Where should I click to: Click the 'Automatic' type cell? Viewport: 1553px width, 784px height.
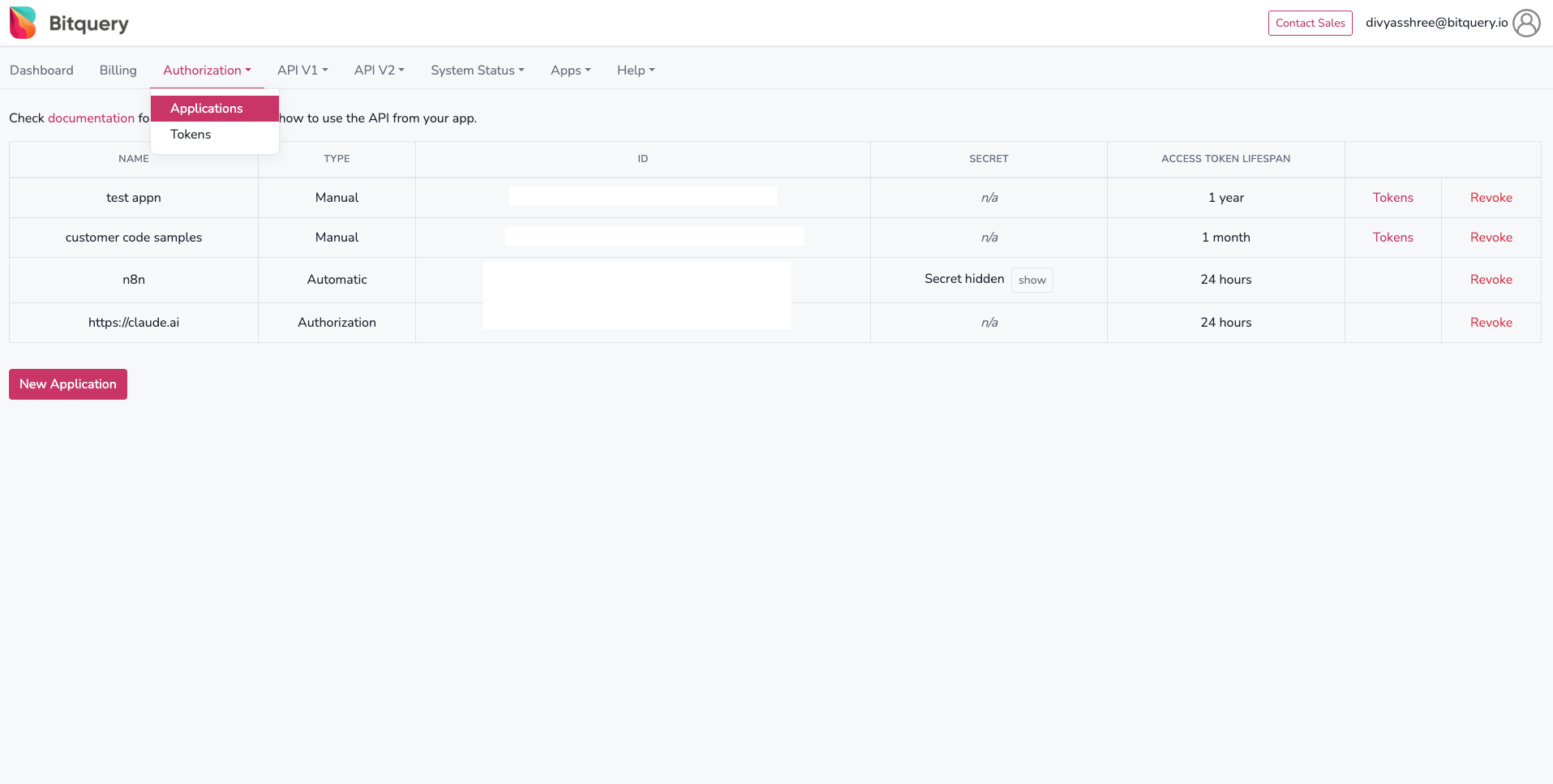(x=337, y=280)
